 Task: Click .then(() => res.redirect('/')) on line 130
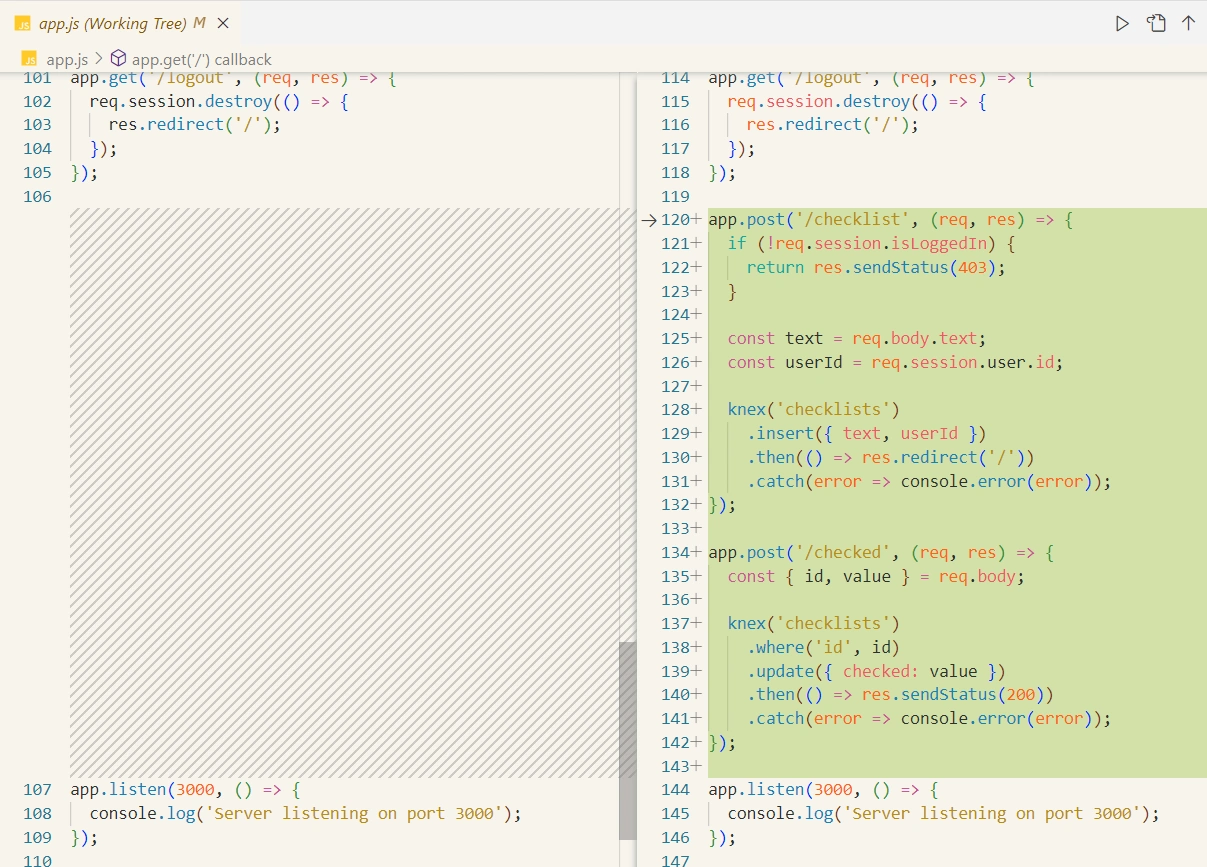point(890,457)
